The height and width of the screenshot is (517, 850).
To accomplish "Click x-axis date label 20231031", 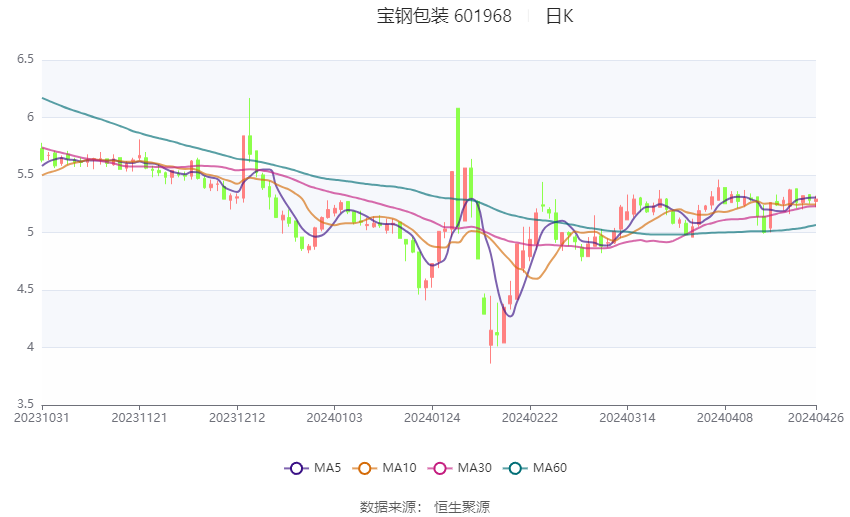I will click(42, 418).
